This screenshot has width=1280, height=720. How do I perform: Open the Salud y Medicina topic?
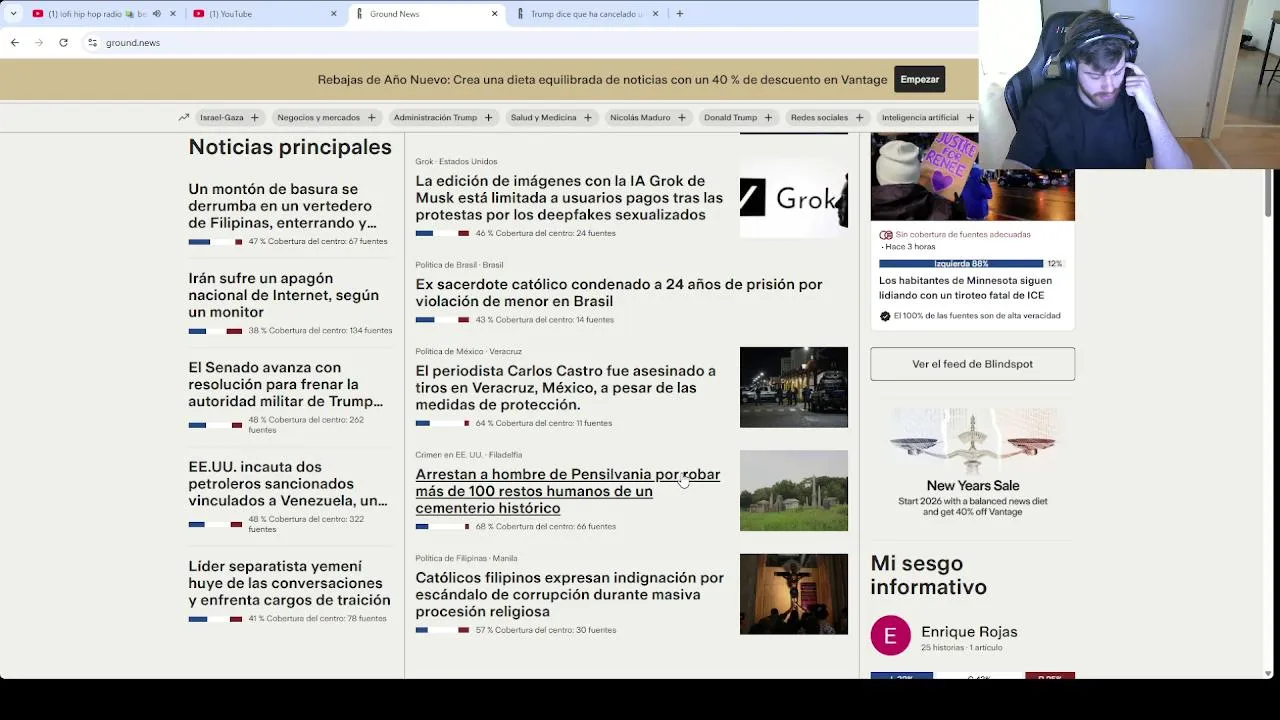(543, 117)
